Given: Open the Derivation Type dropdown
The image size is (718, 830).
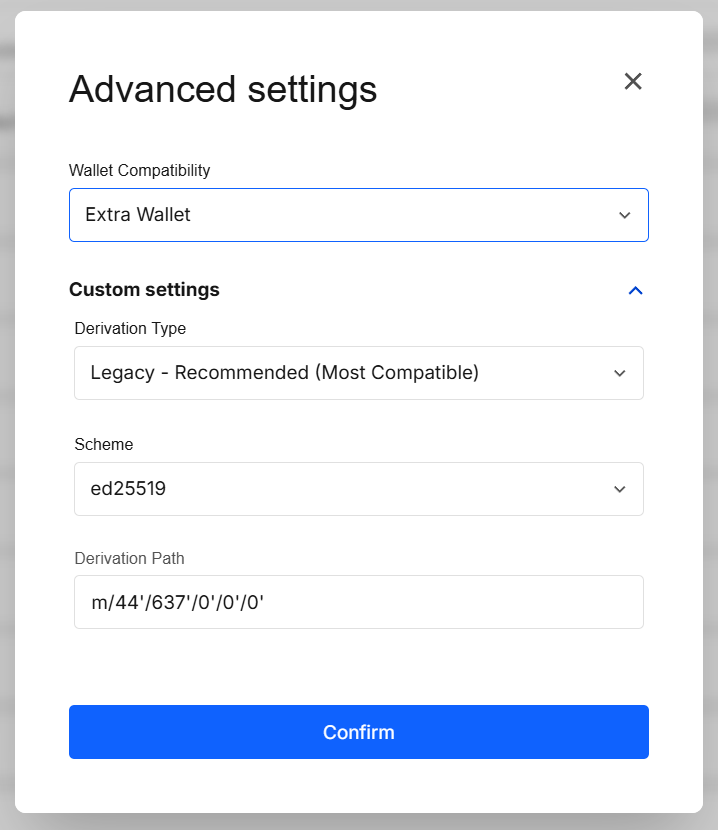Looking at the screenshot, I should pos(359,372).
